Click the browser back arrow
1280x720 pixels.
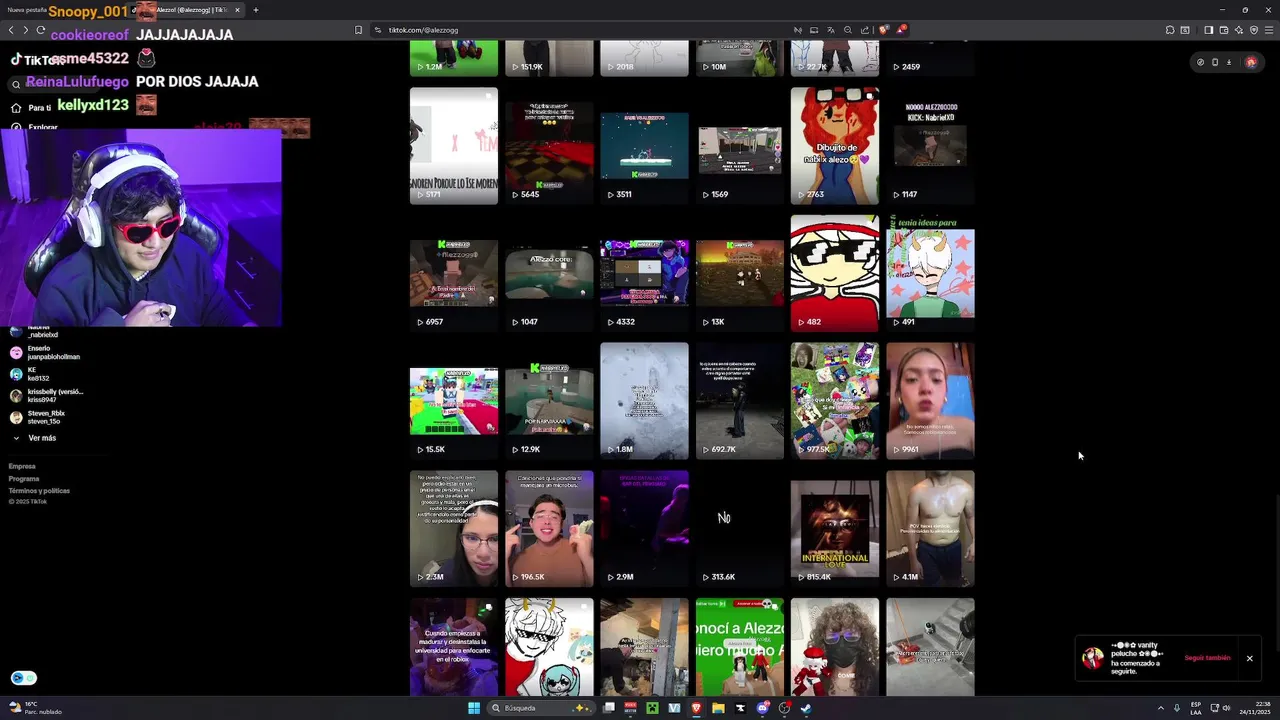(11, 30)
